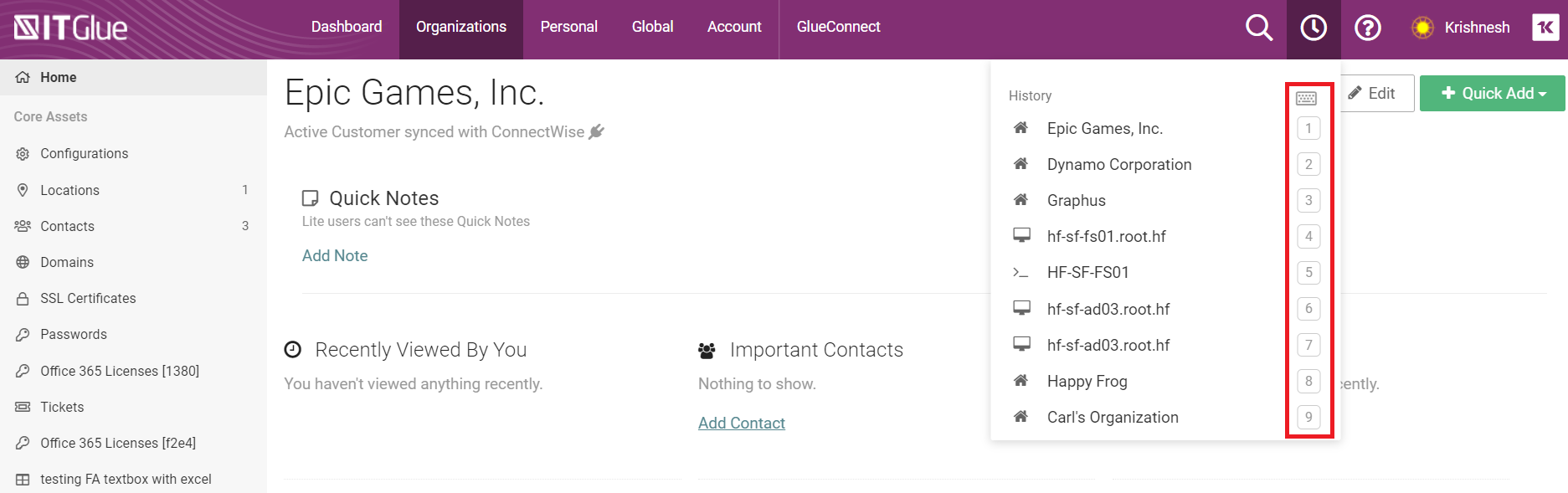Open Domains via its globe icon
Image resolution: width=1568 pixels, height=493 pixels.
[23, 262]
